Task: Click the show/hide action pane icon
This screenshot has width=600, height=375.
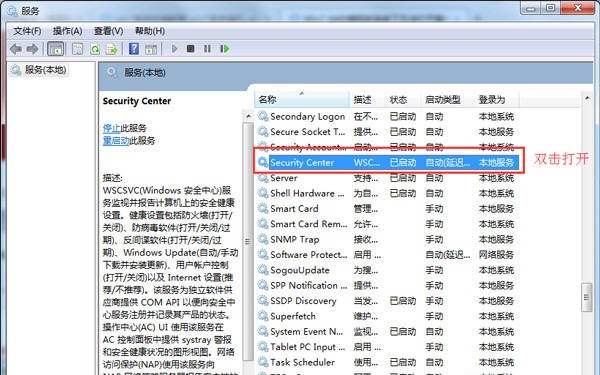Action: click(x=151, y=49)
